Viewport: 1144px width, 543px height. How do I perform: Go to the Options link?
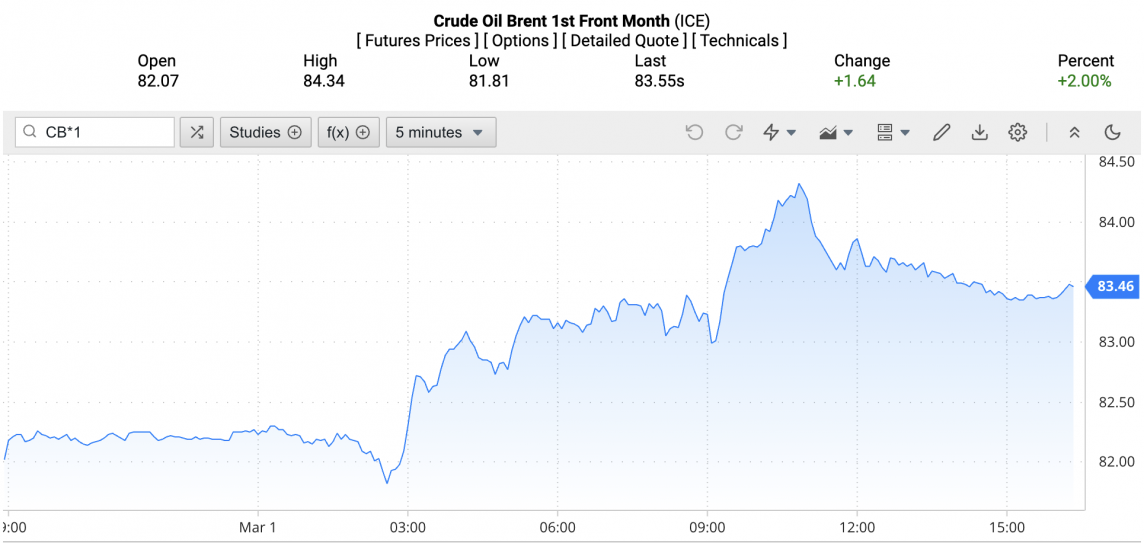(520, 41)
